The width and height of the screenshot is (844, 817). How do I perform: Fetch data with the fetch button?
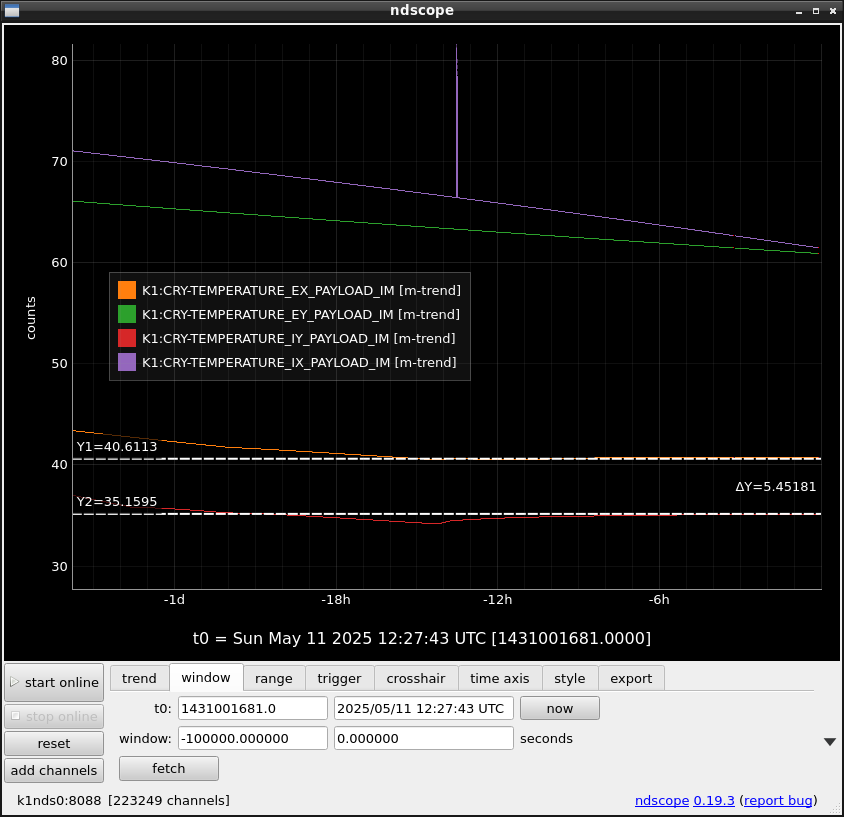[168, 768]
